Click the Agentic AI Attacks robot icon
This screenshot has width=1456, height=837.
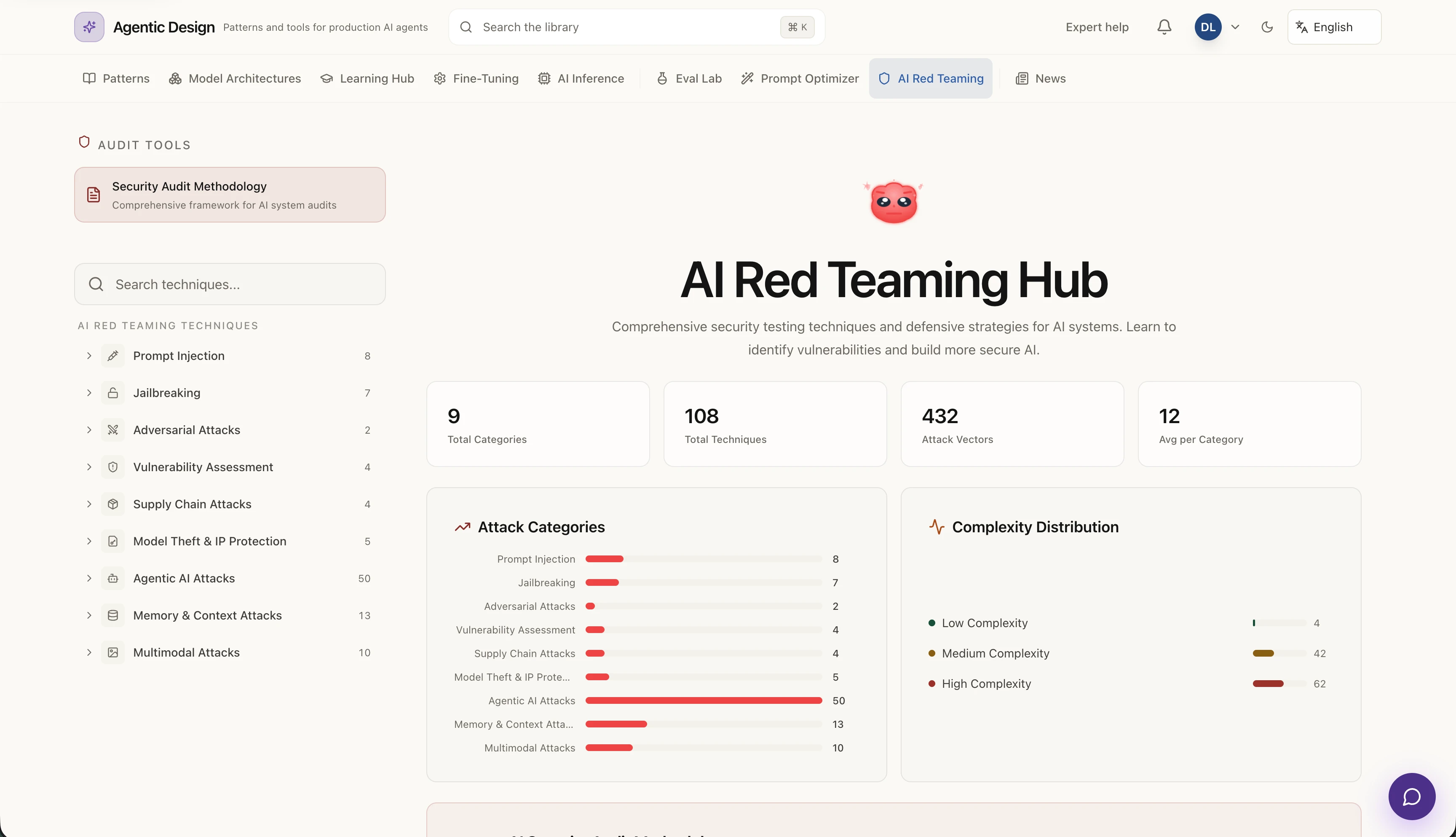click(113, 578)
